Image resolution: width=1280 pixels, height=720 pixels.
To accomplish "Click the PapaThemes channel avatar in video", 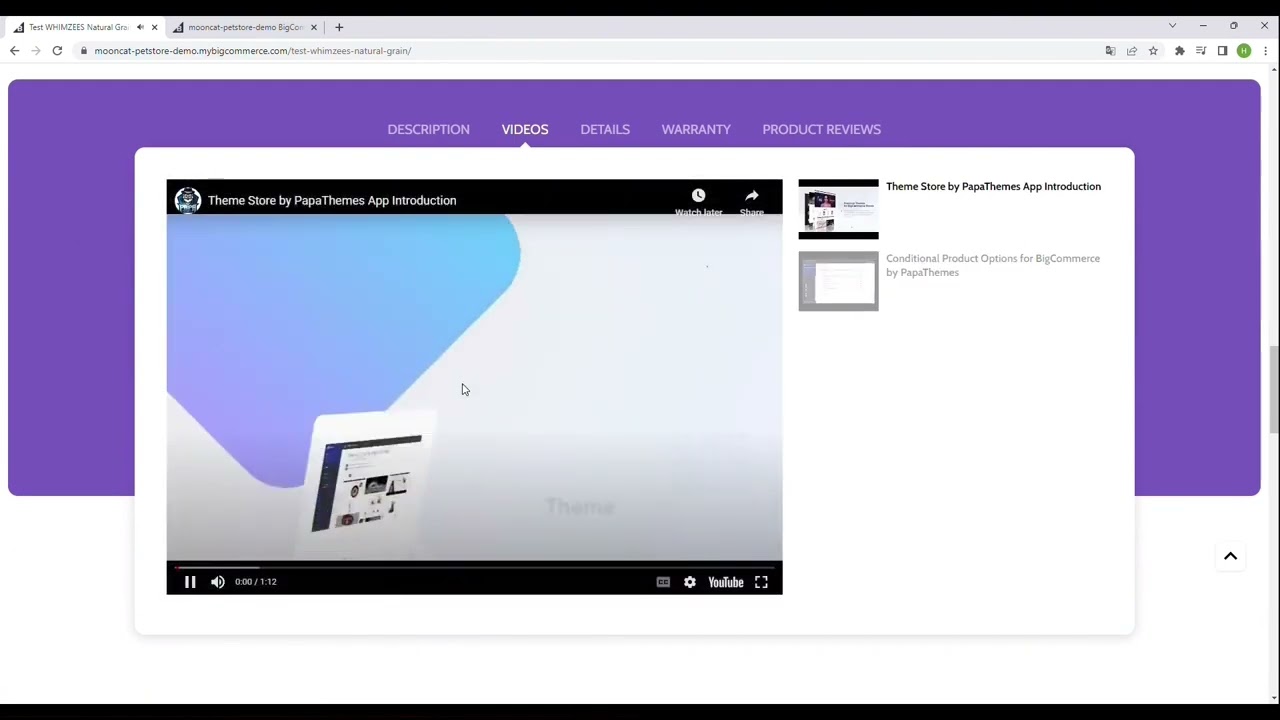I will (188, 200).
